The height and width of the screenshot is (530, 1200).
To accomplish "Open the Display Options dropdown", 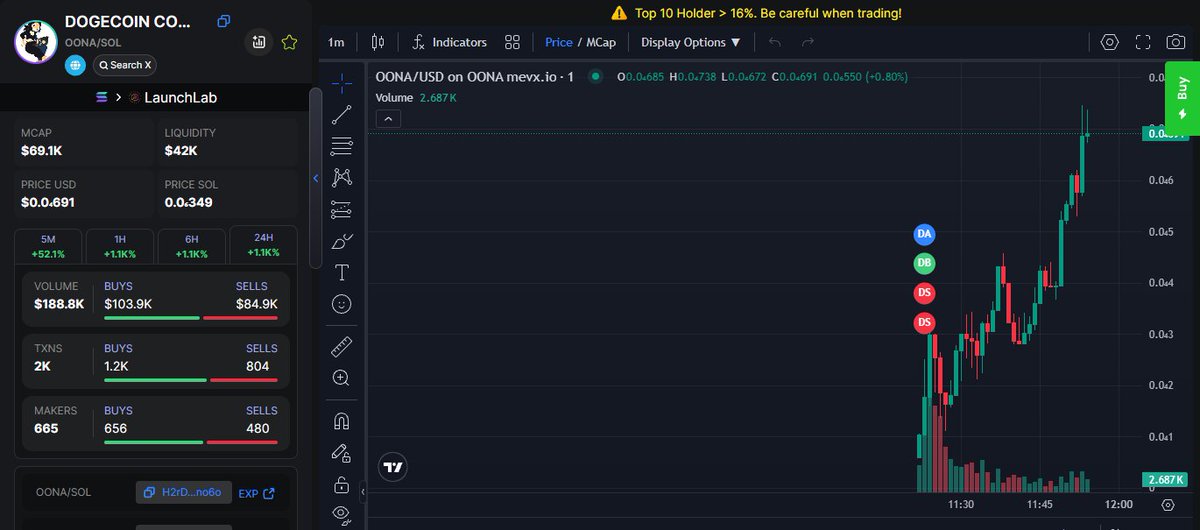I will click(x=691, y=42).
